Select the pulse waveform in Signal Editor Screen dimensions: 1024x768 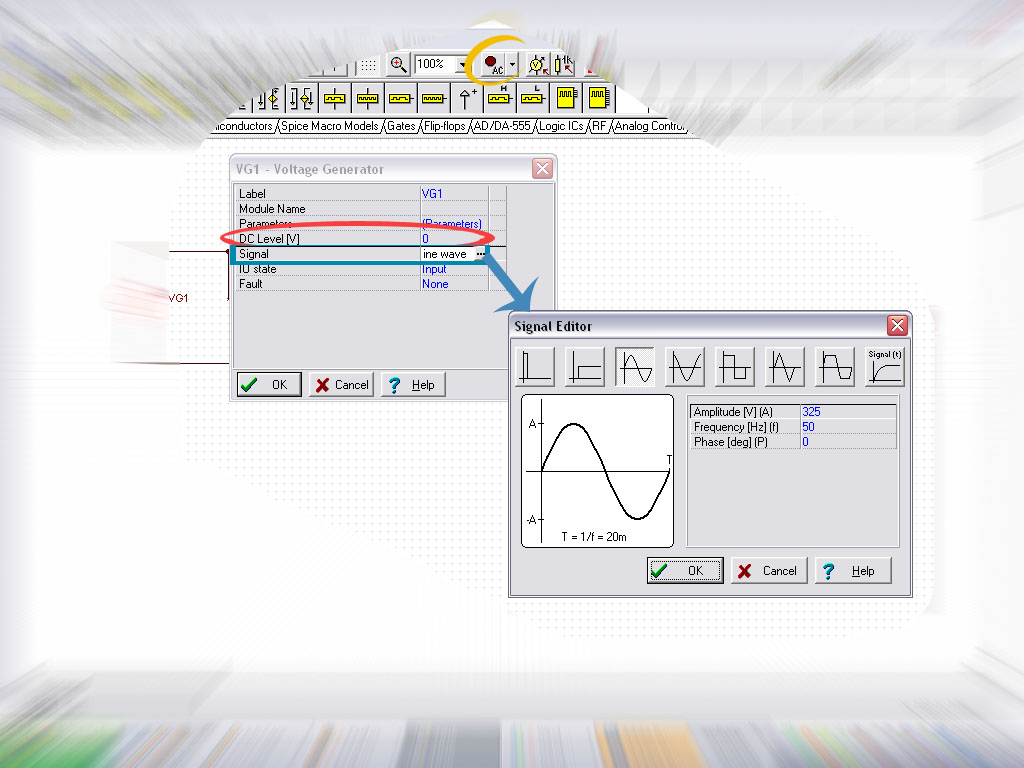[x=535, y=366]
